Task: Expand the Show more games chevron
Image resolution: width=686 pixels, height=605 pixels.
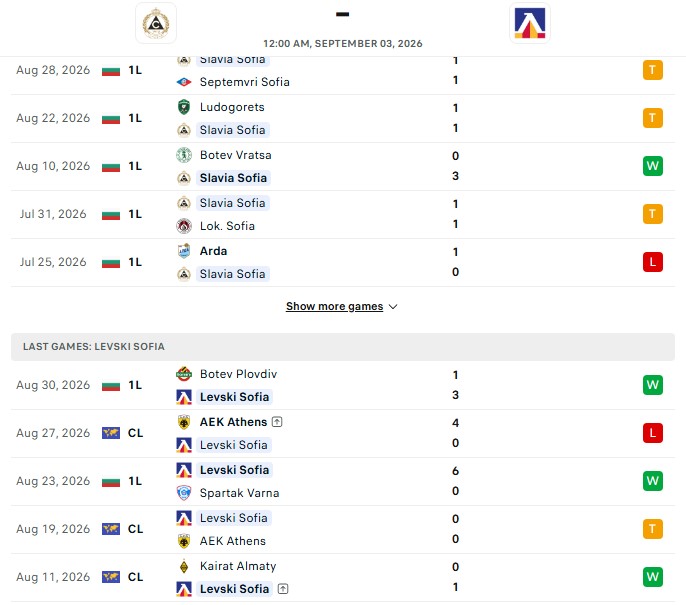Action: coord(393,307)
